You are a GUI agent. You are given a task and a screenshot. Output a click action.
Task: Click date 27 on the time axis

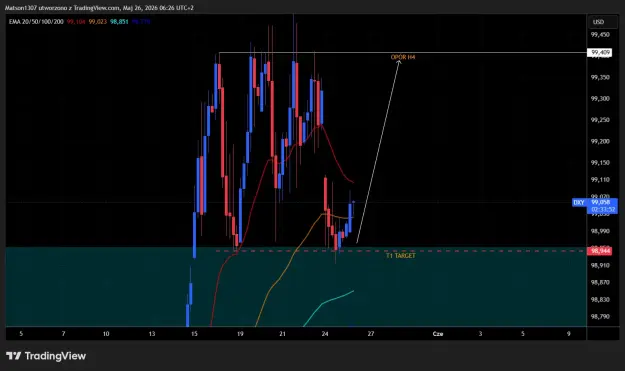pyautogui.click(x=371, y=334)
